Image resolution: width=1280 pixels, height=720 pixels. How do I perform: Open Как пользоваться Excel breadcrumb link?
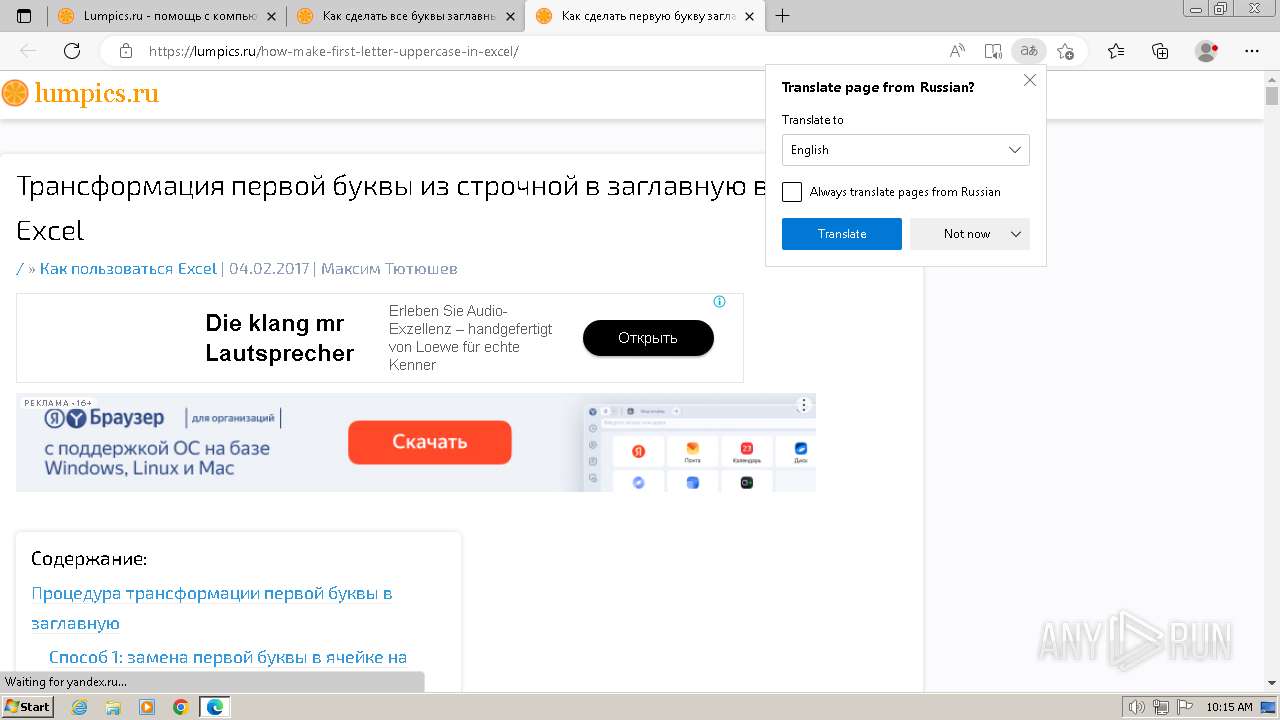click(x=128, y=268)
